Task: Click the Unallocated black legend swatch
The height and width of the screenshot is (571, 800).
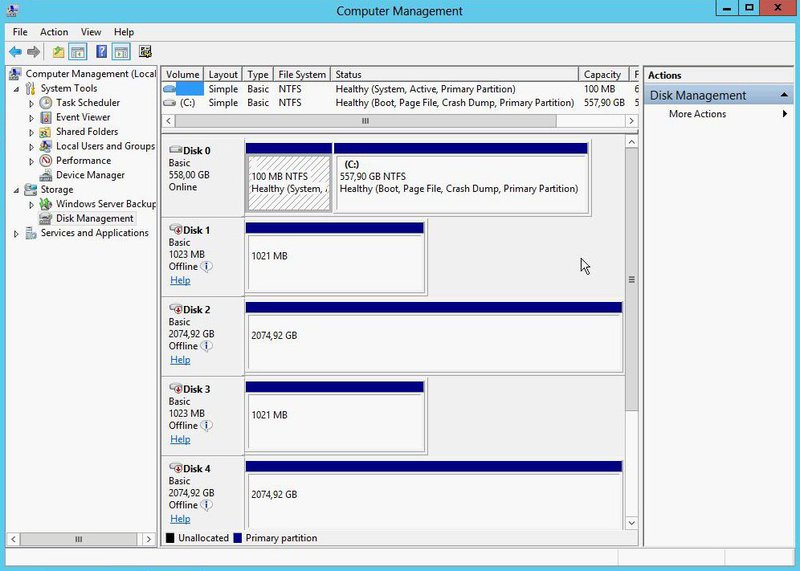Action: pyautogui.click(x=170, y=538)
